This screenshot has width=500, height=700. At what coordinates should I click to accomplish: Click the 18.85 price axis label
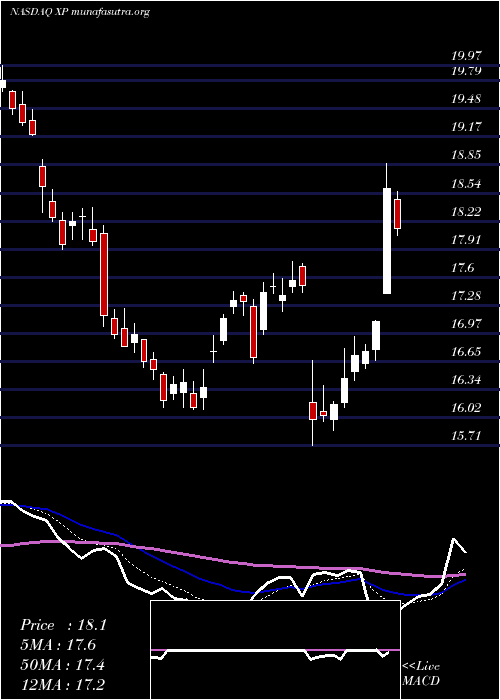pos(467,155)
